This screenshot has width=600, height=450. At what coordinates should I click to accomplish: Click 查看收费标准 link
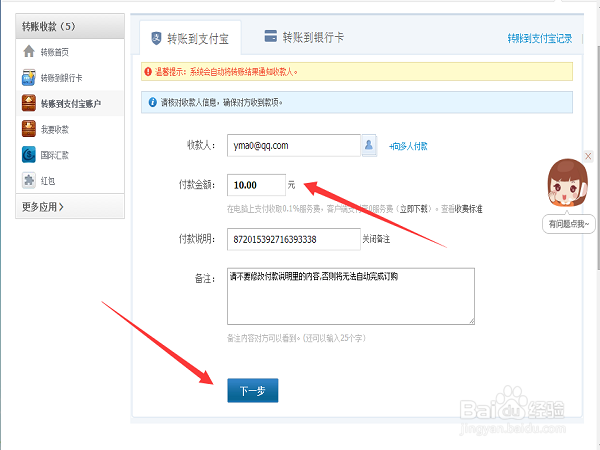coord(461,209)
